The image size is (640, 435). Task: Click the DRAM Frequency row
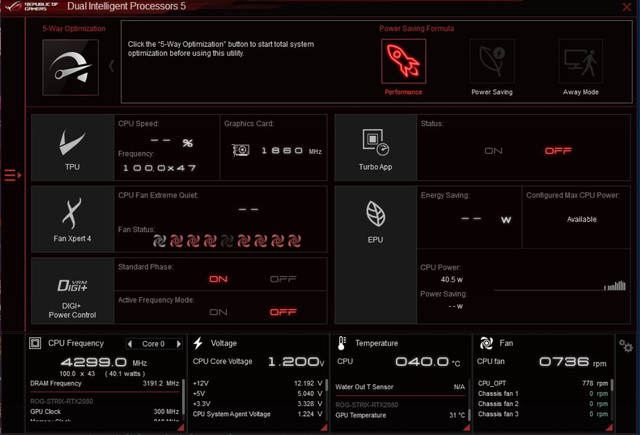point(104,383)
